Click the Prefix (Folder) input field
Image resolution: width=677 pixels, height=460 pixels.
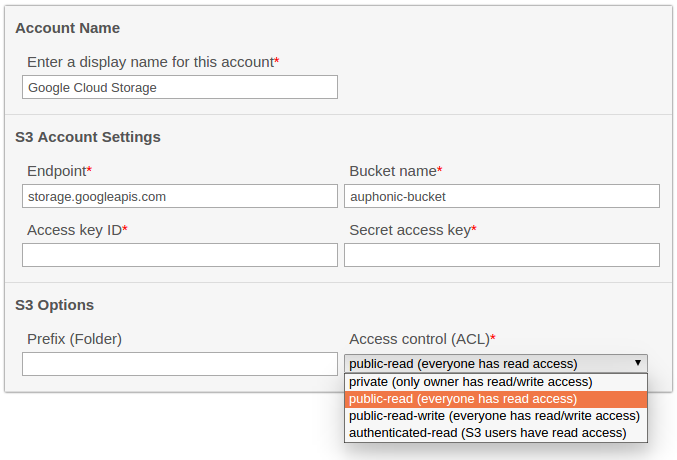coord(180,364)
